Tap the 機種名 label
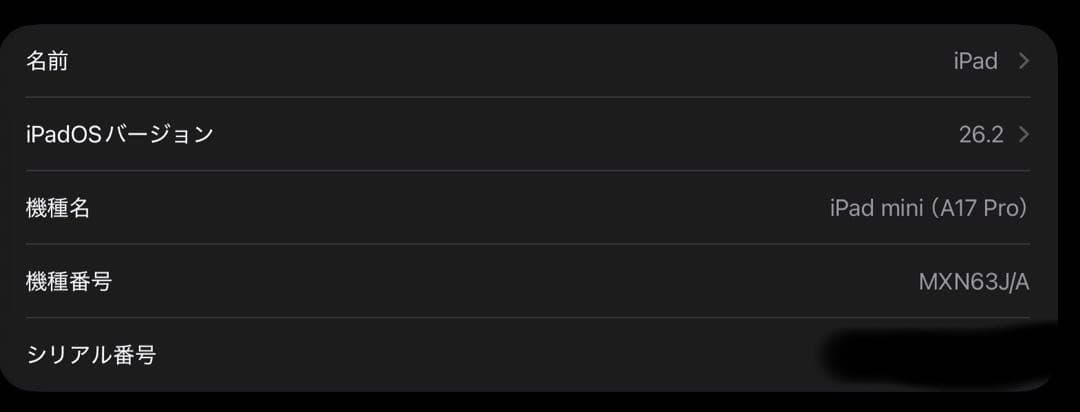Viewport: 1080px width, 412px height. tap(58, 208)
